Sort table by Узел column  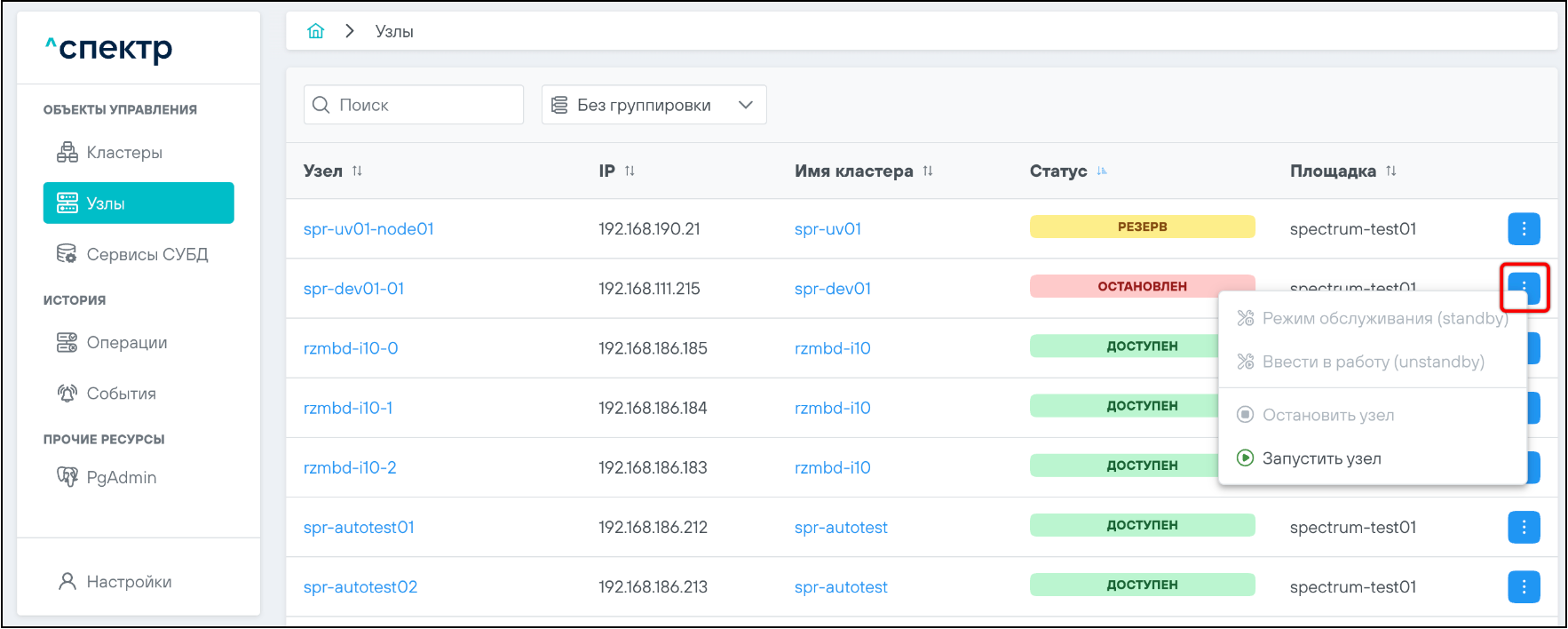357,171
